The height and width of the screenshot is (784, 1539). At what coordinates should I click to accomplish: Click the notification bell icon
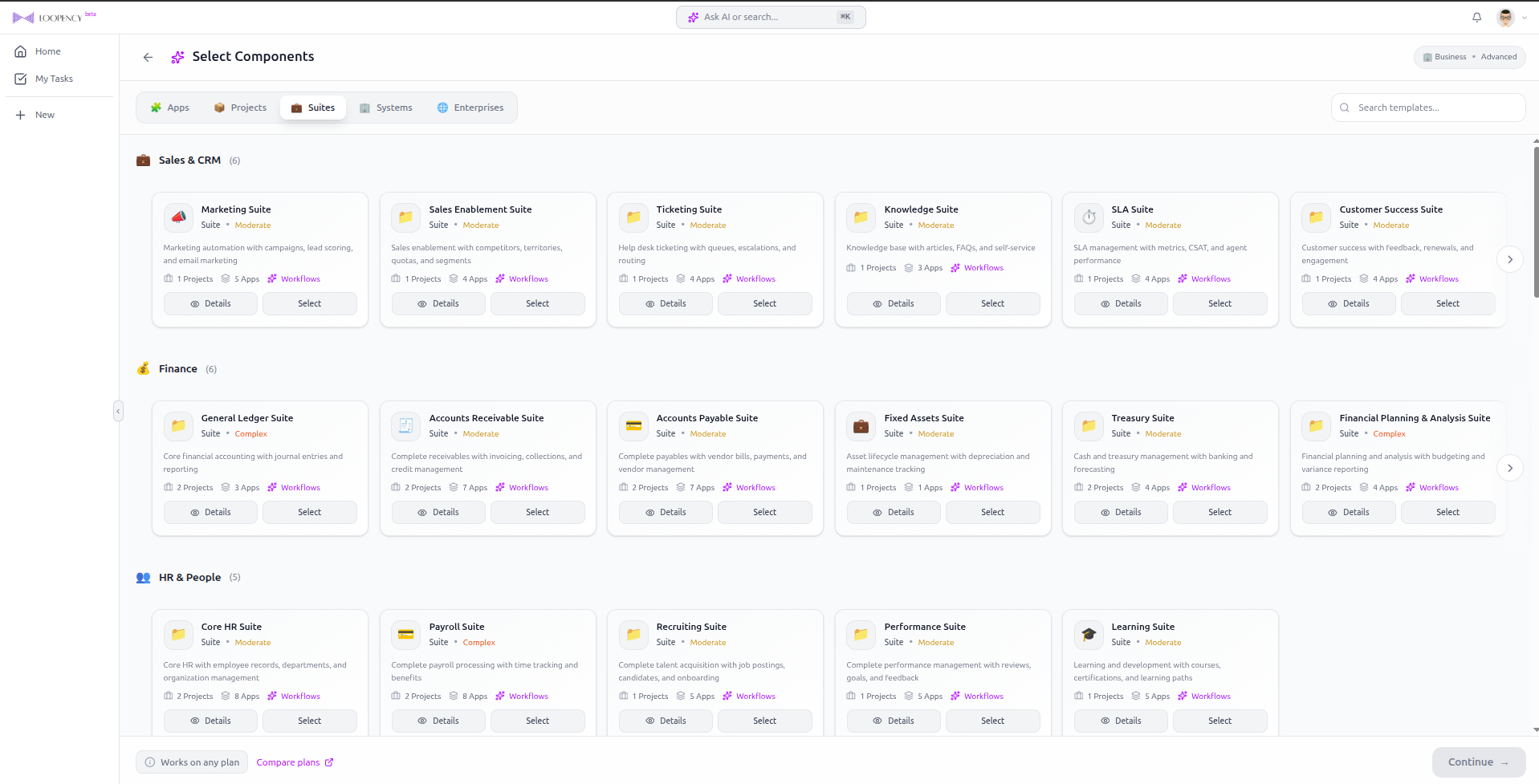(1476, 17)
